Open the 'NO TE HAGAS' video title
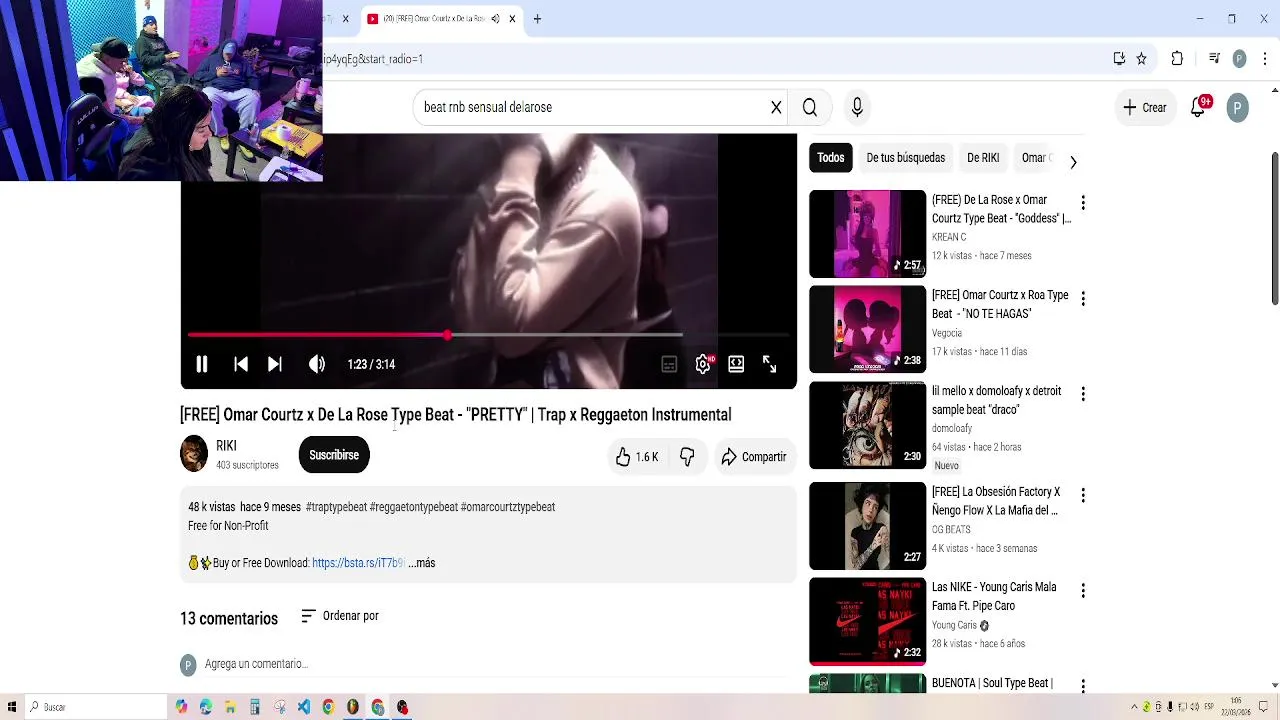Image resolution: width=1280 pixels, height=720 pixels. coord(1000,304)
